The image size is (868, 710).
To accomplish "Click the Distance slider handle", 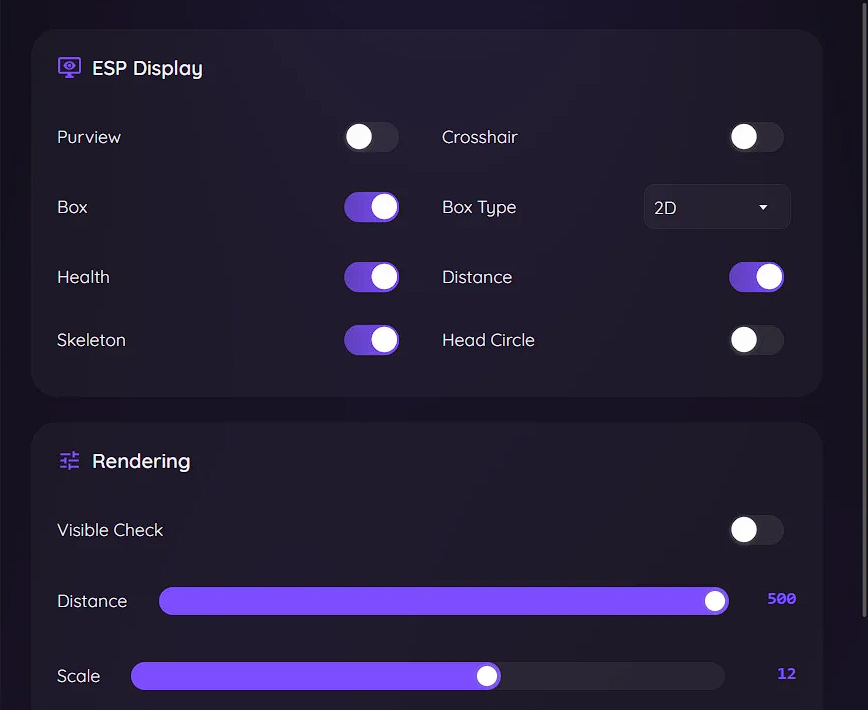I will pos(714,601).
